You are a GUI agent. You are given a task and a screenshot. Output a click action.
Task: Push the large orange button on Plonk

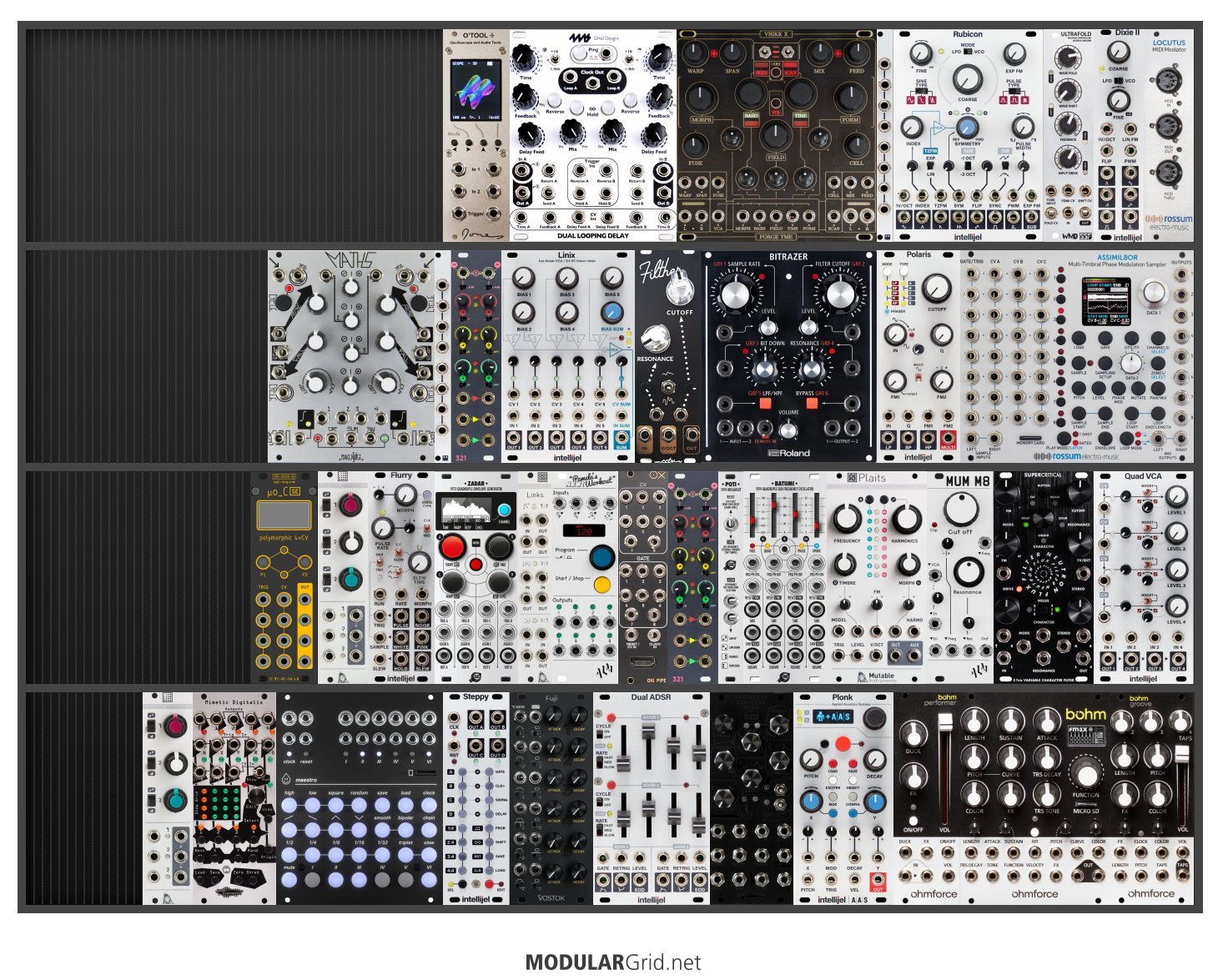pos(843,743)
